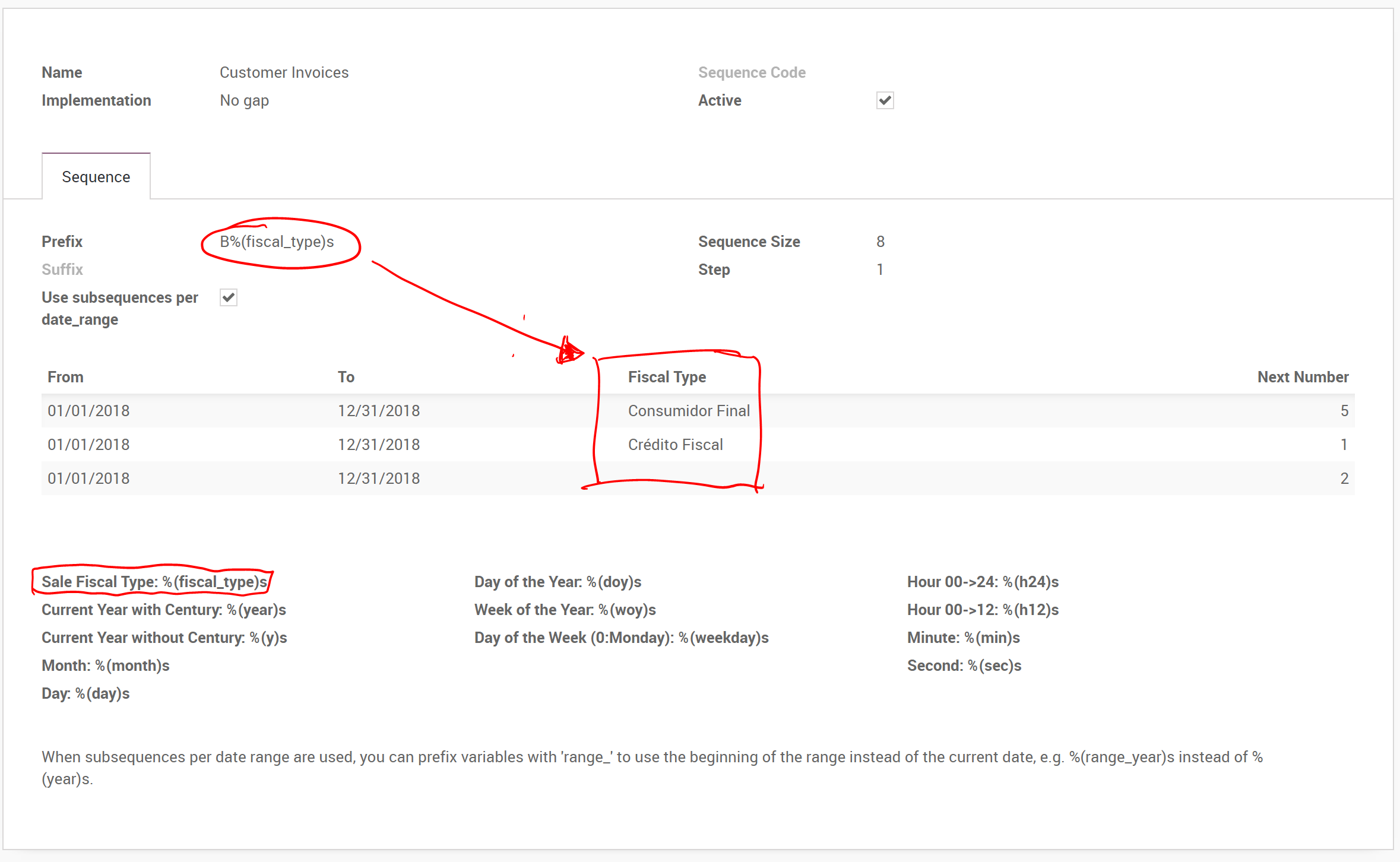The width and height of the screenshot is (1400, 862).
Task: Select the Crédito Fiscal row
Action: [675, 445]
